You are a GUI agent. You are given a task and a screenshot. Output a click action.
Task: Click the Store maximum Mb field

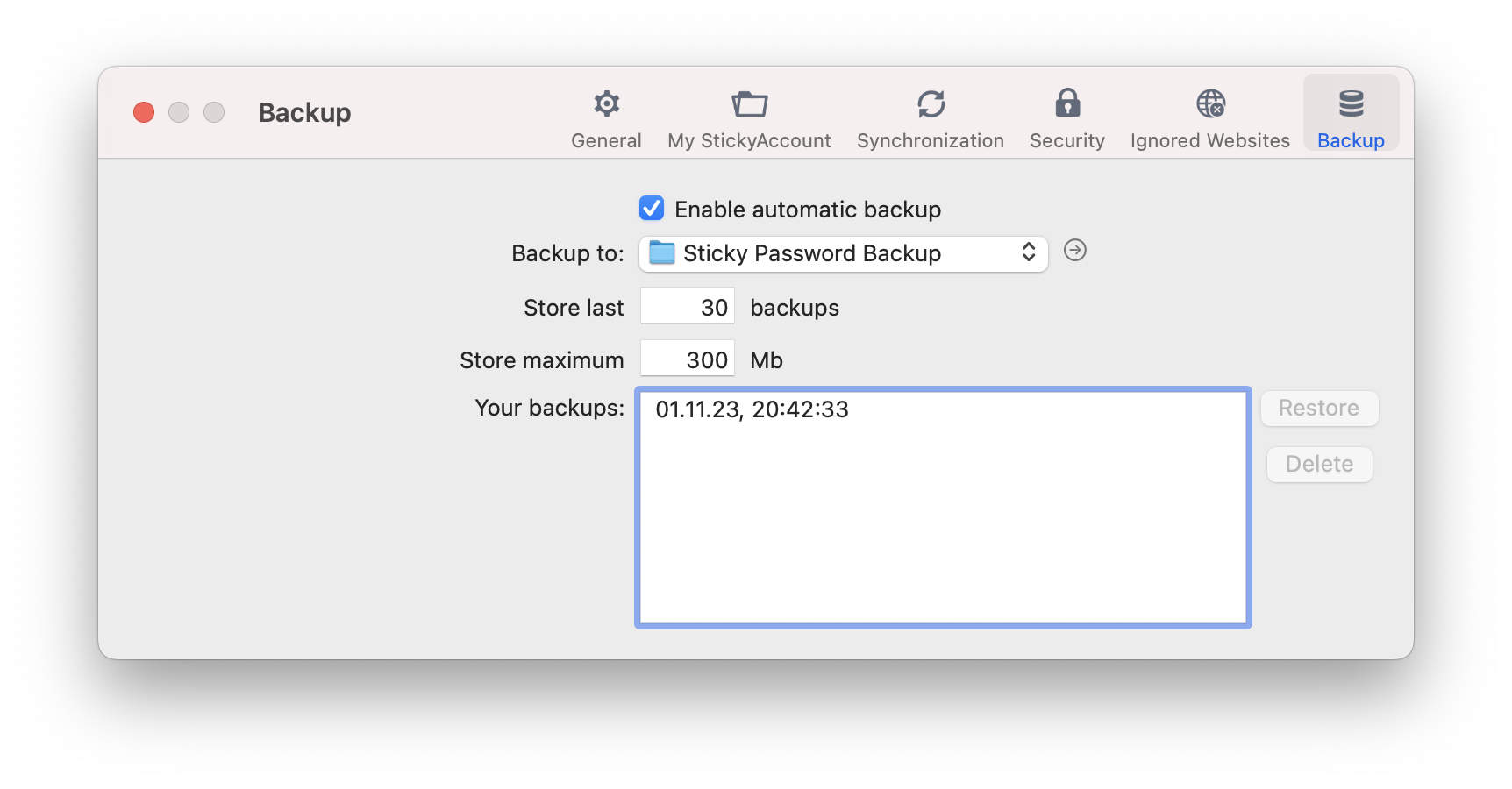pyautogui.click(x=687, y=359)
